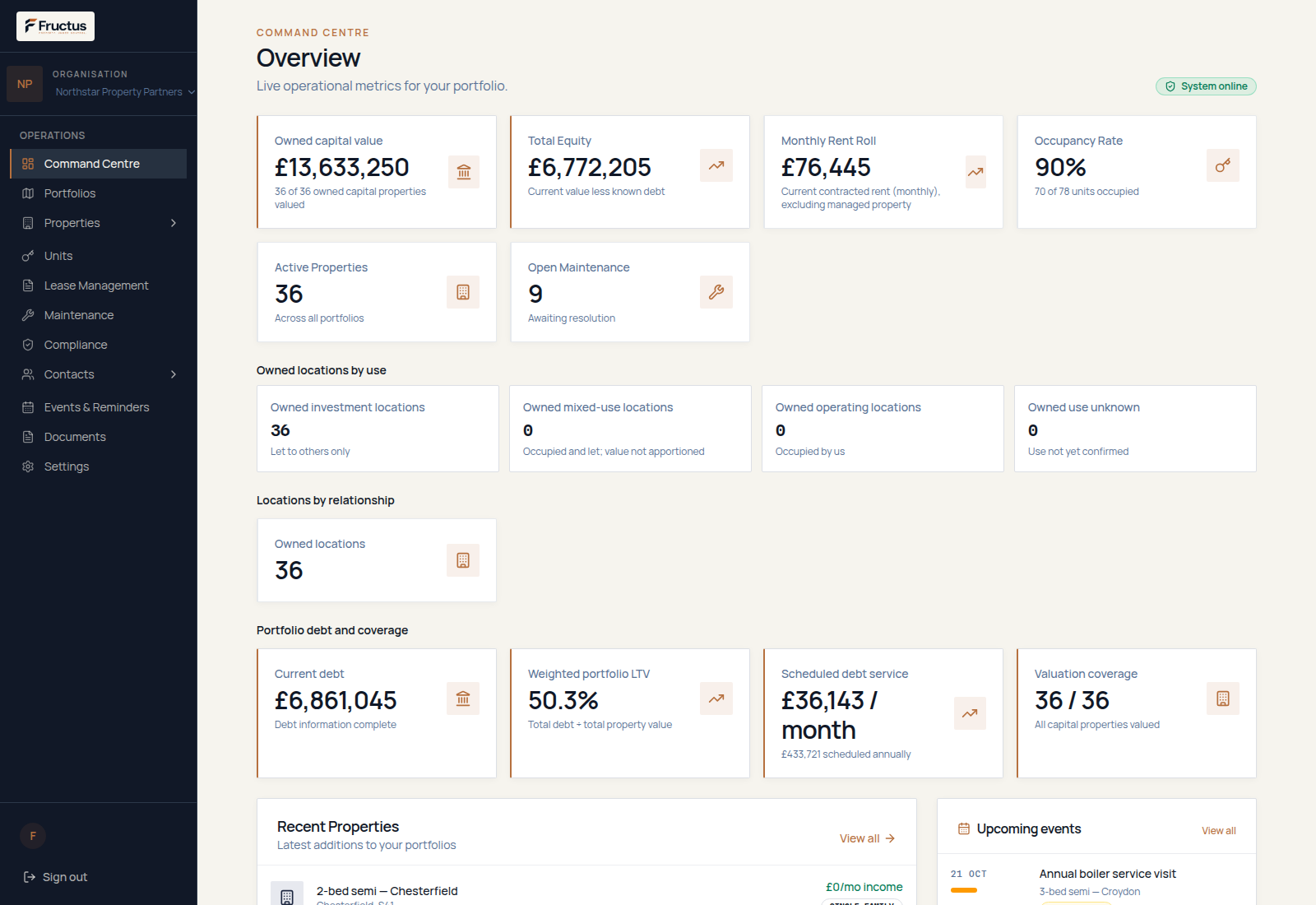
Task: Open the Northstar Property Partners organisation dropdown
Action: click(x=125, y=92)
